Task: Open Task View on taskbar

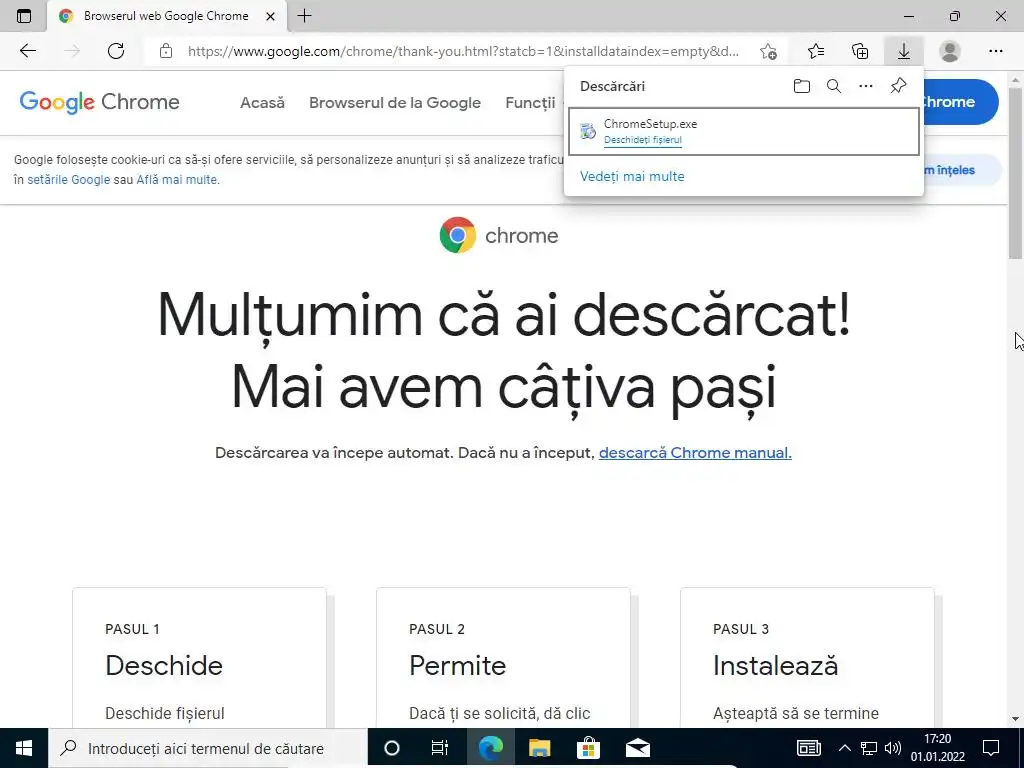Action: [440, 748]
